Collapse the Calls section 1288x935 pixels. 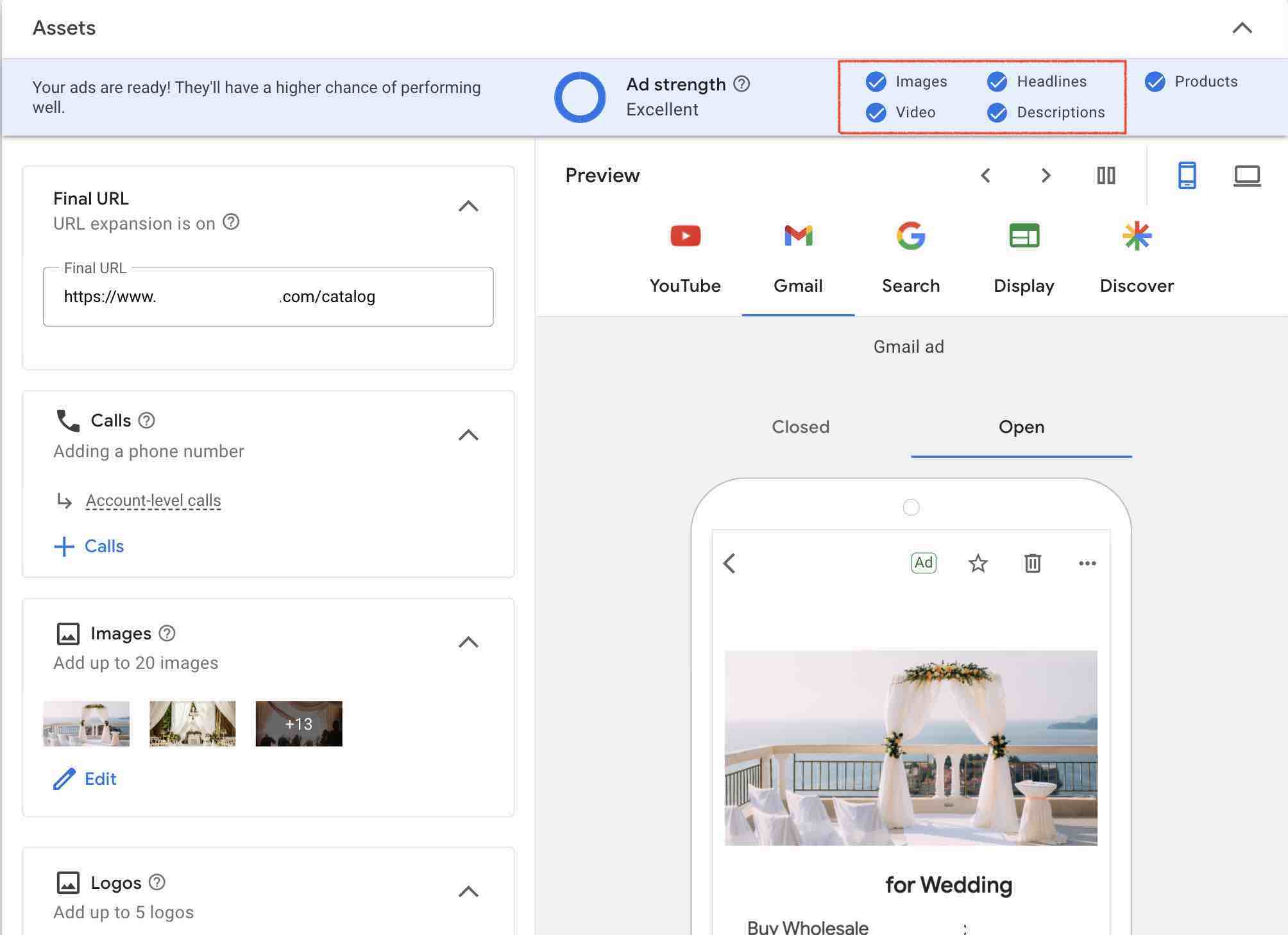point(469,435)
